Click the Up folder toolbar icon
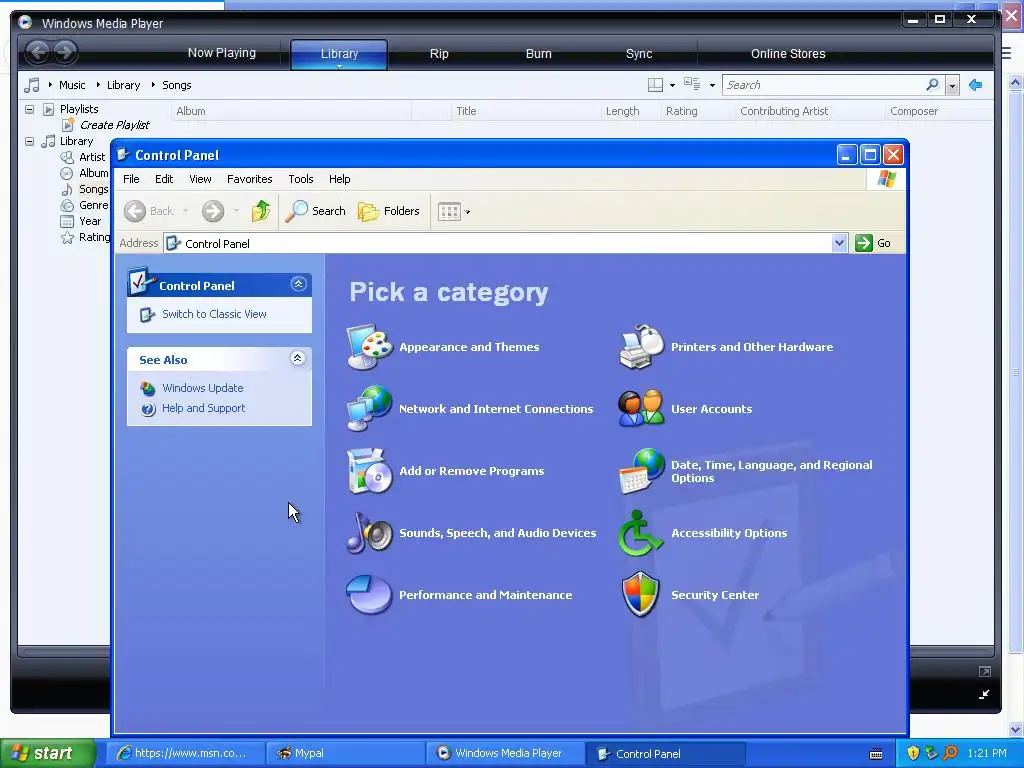This screenshot has width=1024, height=768. click(261, 211)
